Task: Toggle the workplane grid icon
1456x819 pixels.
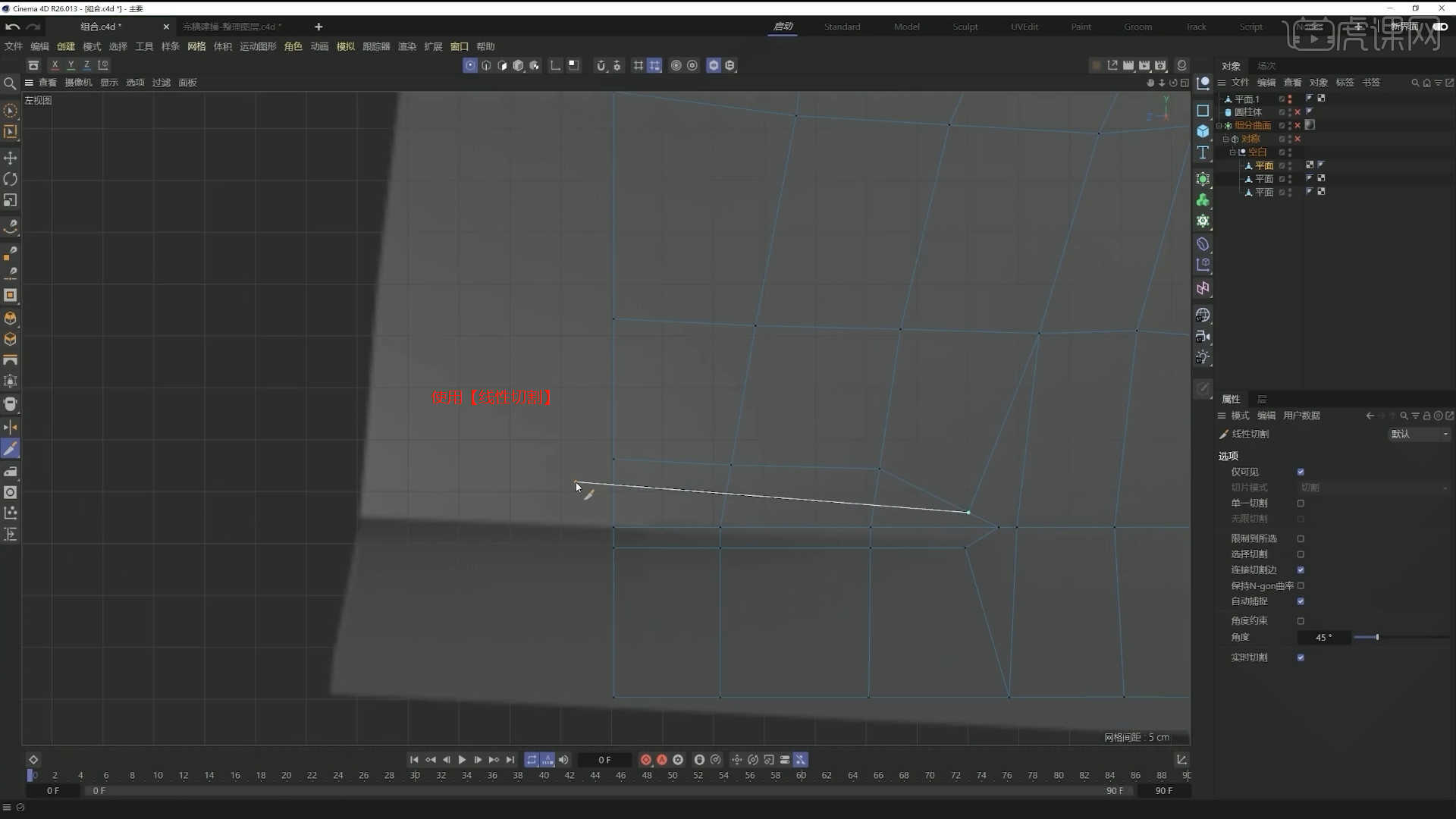Action: pyautogui.click(x=639, y=66)
